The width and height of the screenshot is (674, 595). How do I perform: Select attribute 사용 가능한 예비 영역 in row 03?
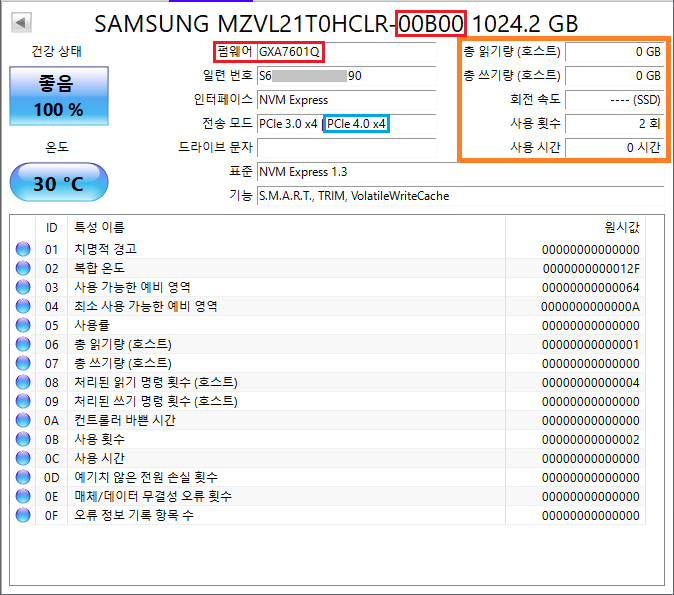pyautogui.click(x=132, y=287)
